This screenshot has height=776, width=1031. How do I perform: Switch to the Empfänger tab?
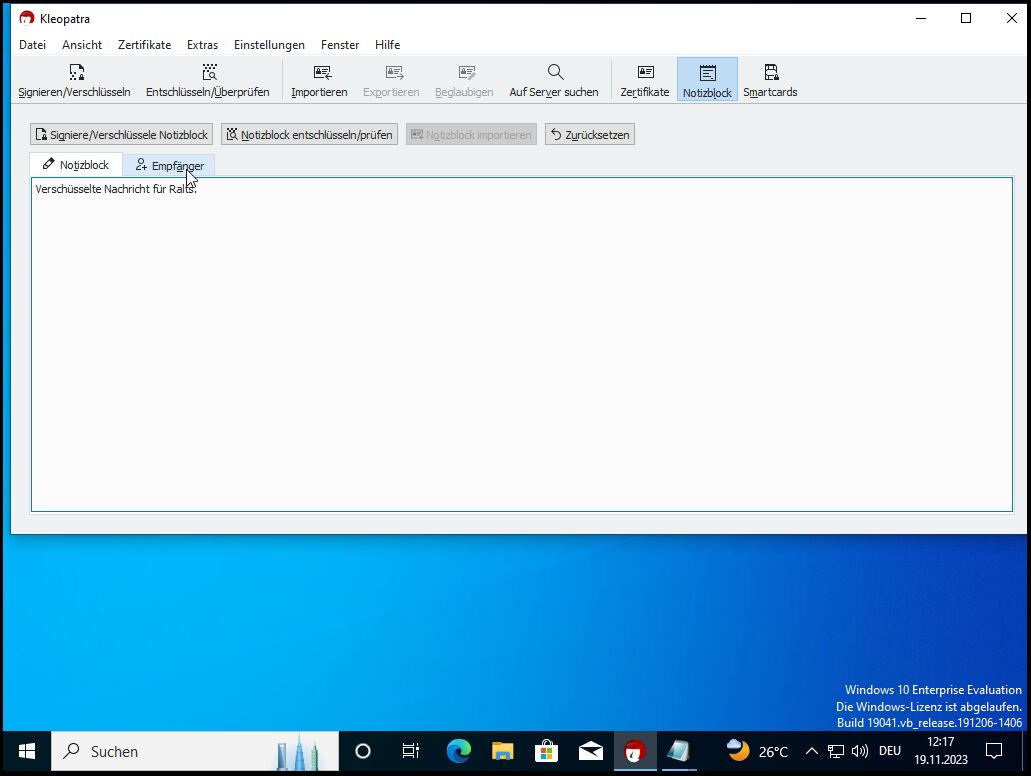169,165
